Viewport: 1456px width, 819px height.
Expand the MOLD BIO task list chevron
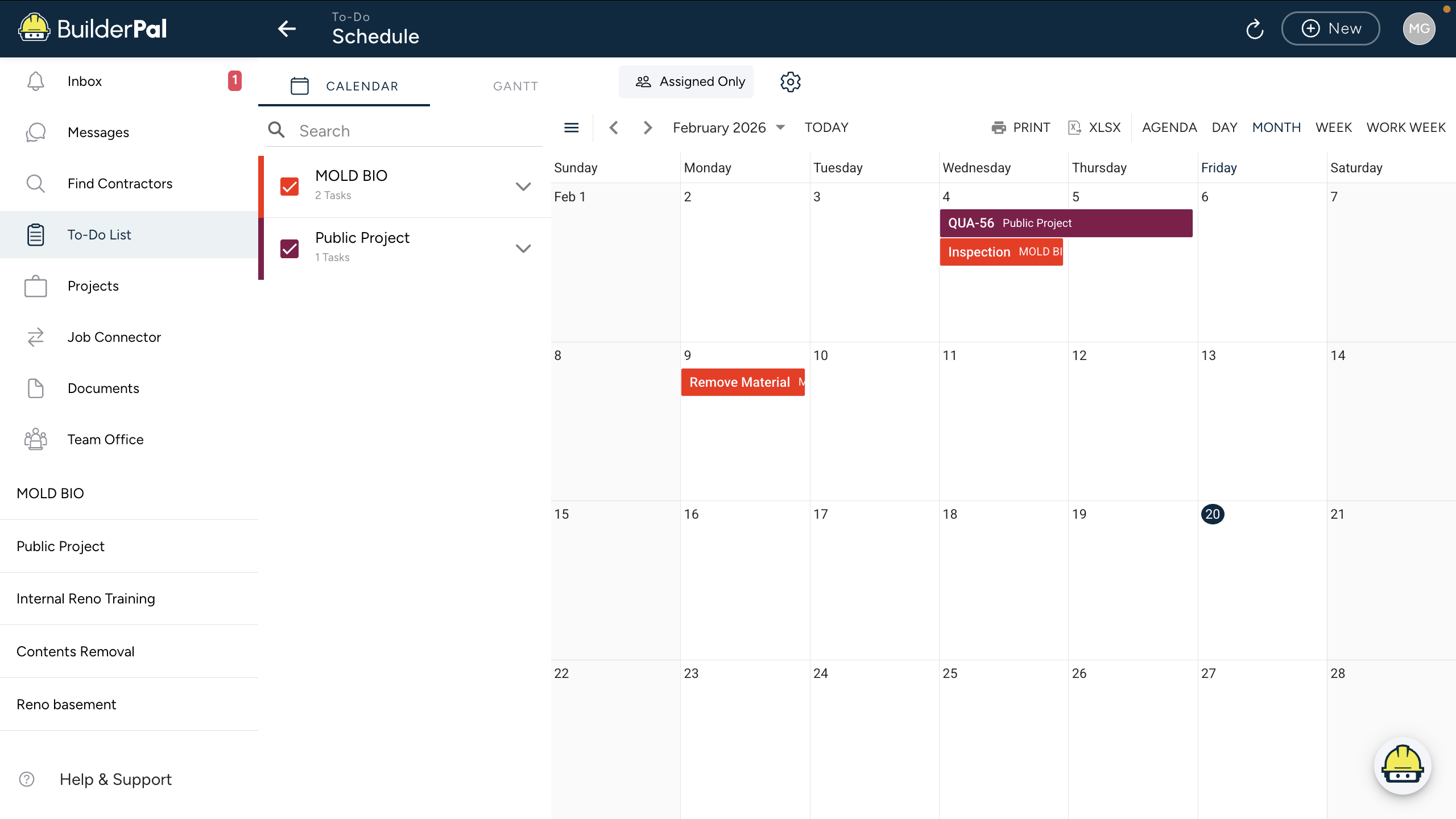click(x=523, y=186)
